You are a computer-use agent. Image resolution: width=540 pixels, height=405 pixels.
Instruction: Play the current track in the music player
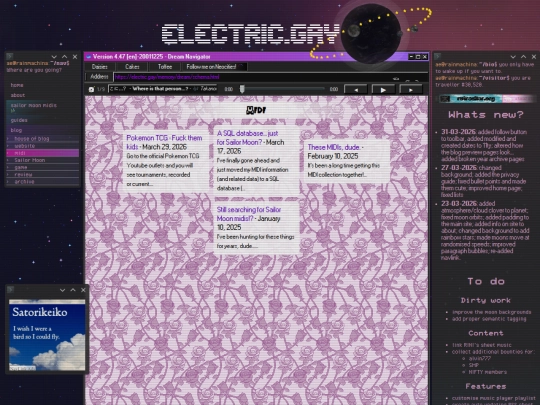tap(383, 90)
